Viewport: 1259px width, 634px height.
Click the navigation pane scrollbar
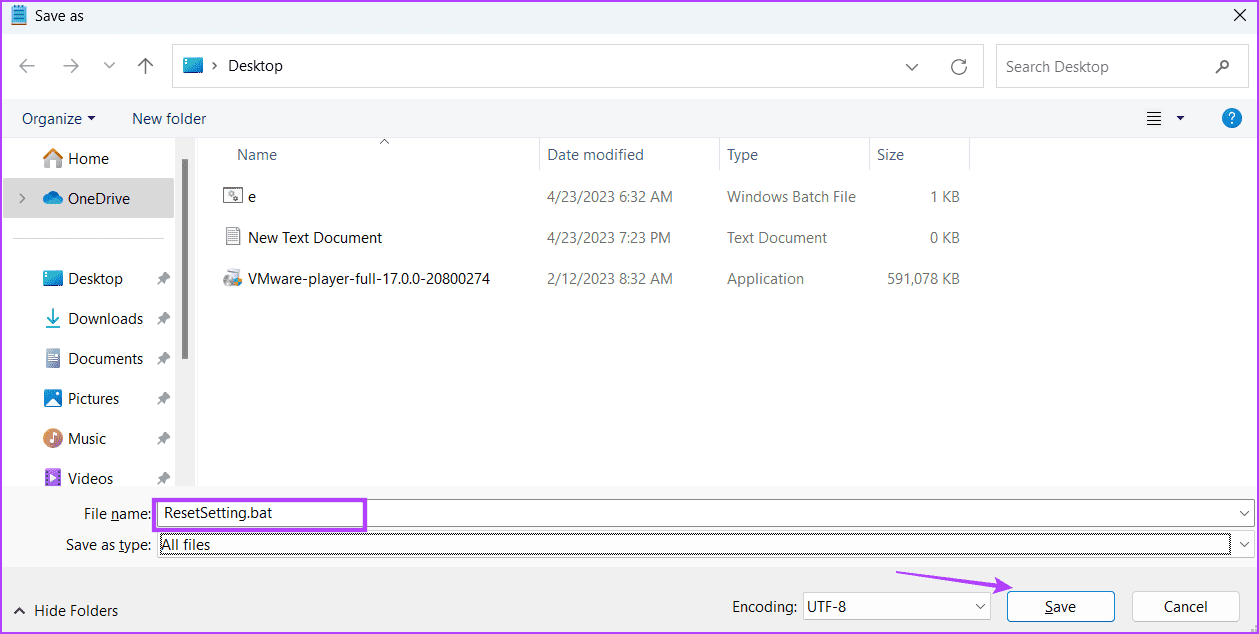pyautogui.click(x=184, y=260)
